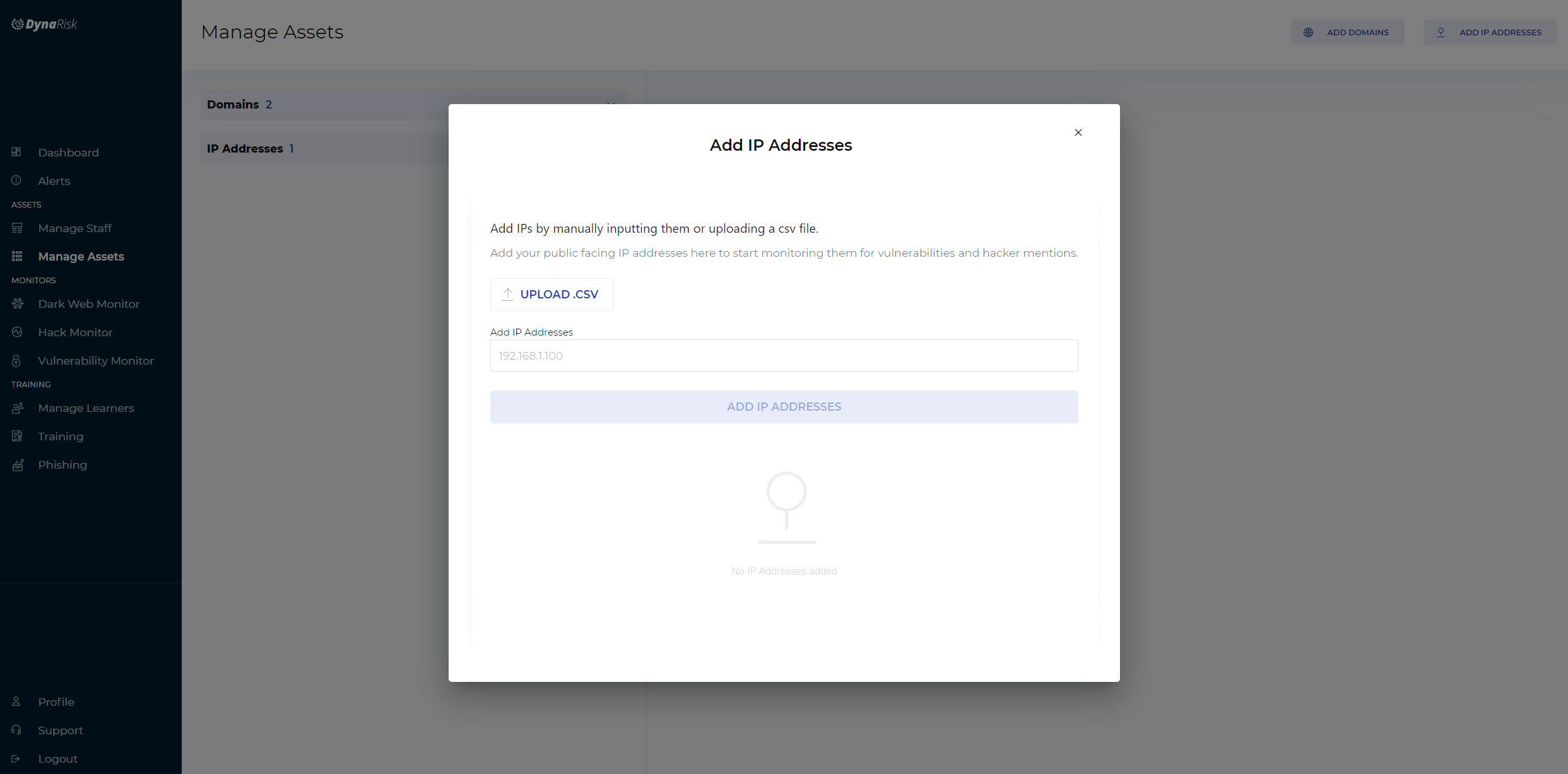
Task: Go to the Profile page
Action: point(56,702)
